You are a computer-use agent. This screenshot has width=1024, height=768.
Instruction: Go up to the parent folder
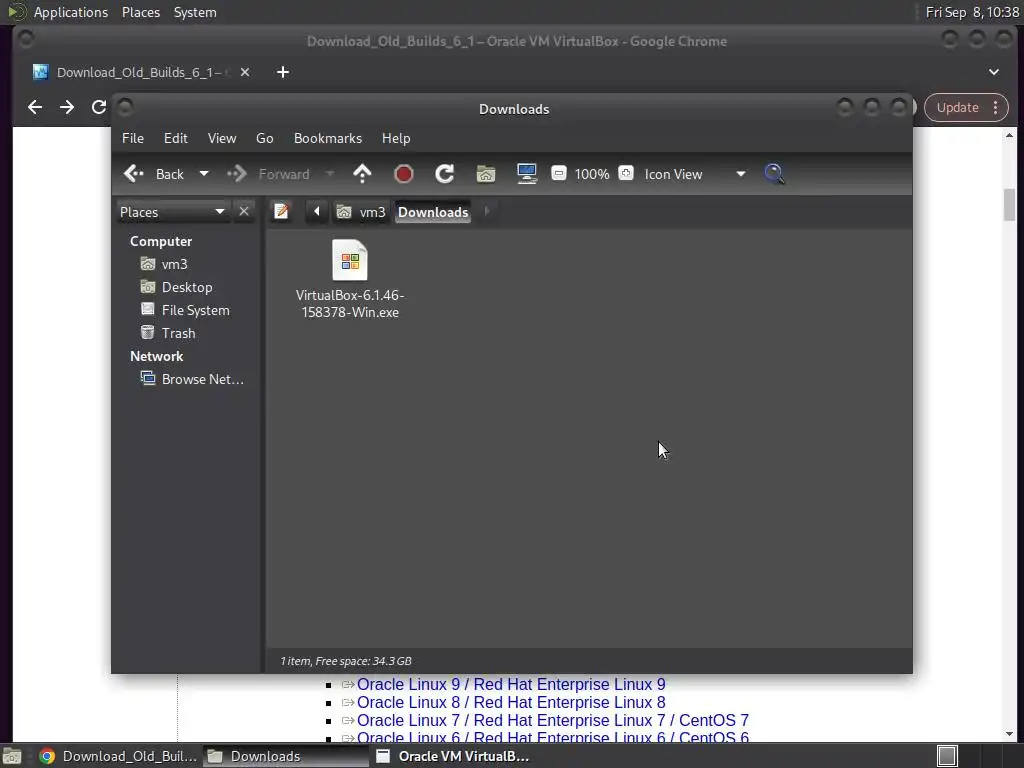pos(362,174)
